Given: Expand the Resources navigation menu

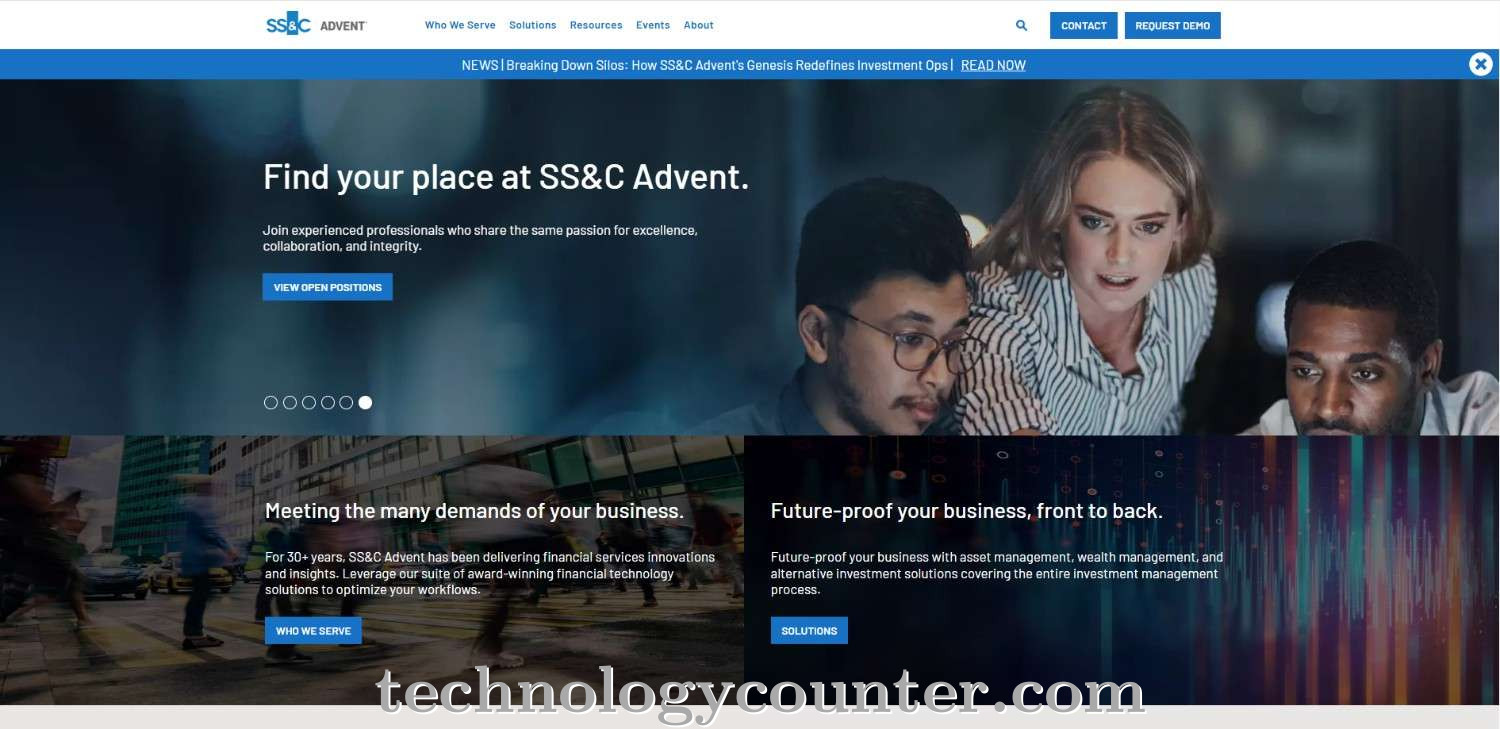Looking at the screenshot, I should (596, 25).
